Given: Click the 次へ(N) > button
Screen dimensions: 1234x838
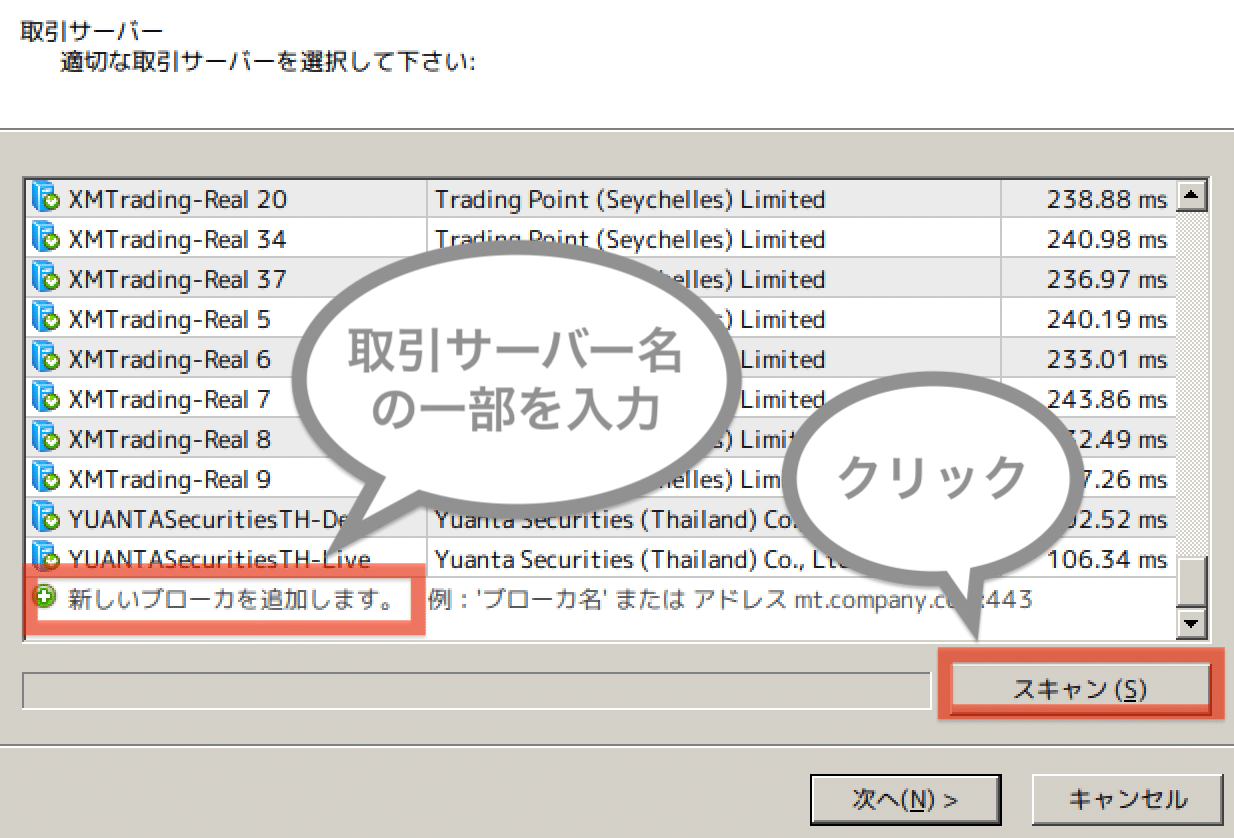Looking at the screenshot, I should pos(905,799).
